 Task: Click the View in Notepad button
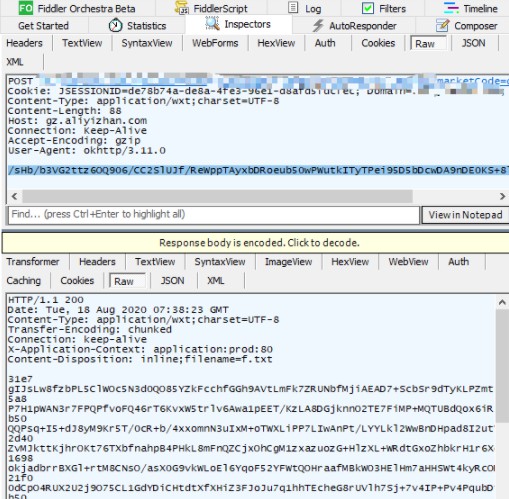tap(465, 215)
